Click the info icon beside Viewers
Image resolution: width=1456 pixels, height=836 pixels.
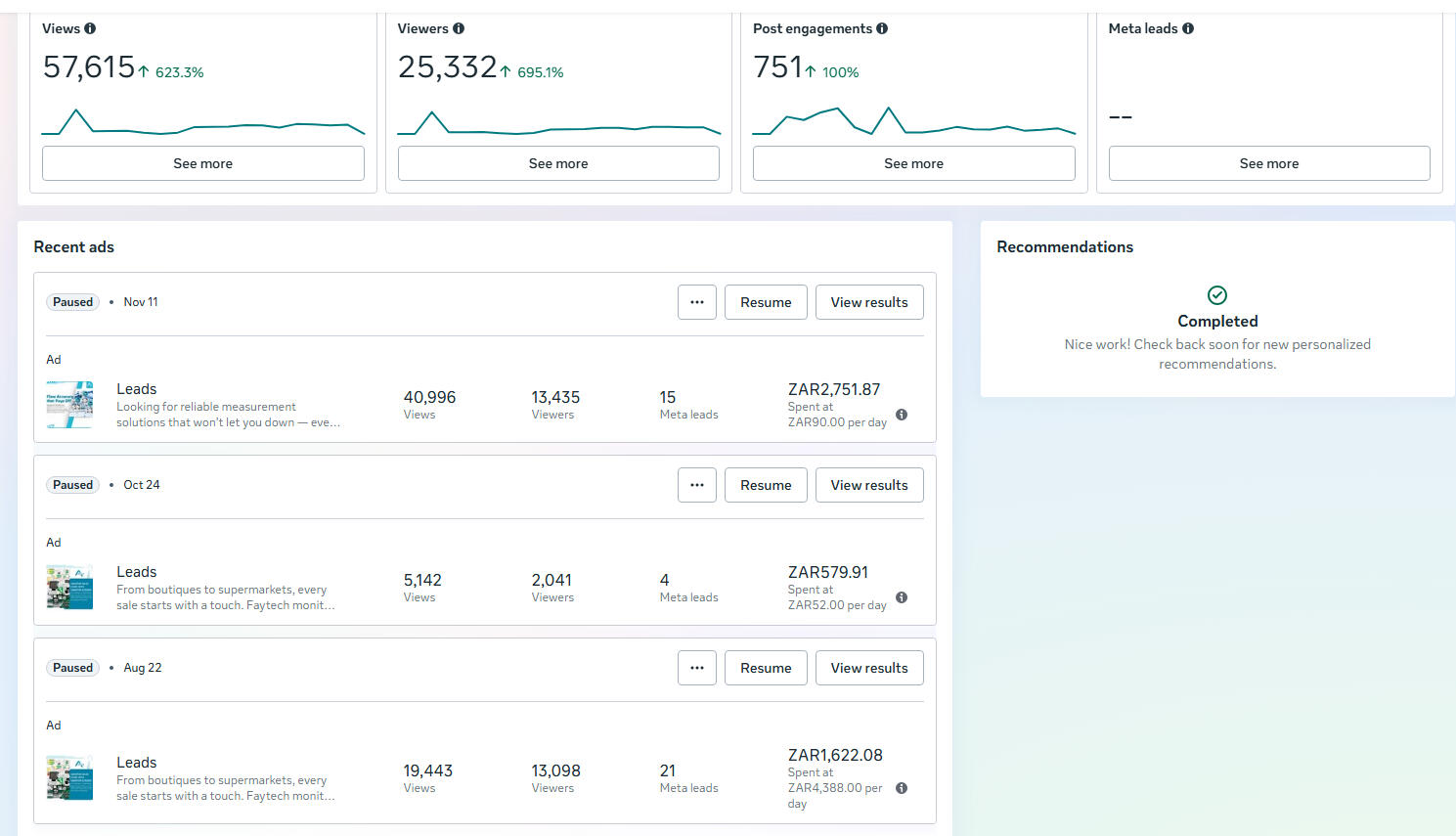pos(459,29)
